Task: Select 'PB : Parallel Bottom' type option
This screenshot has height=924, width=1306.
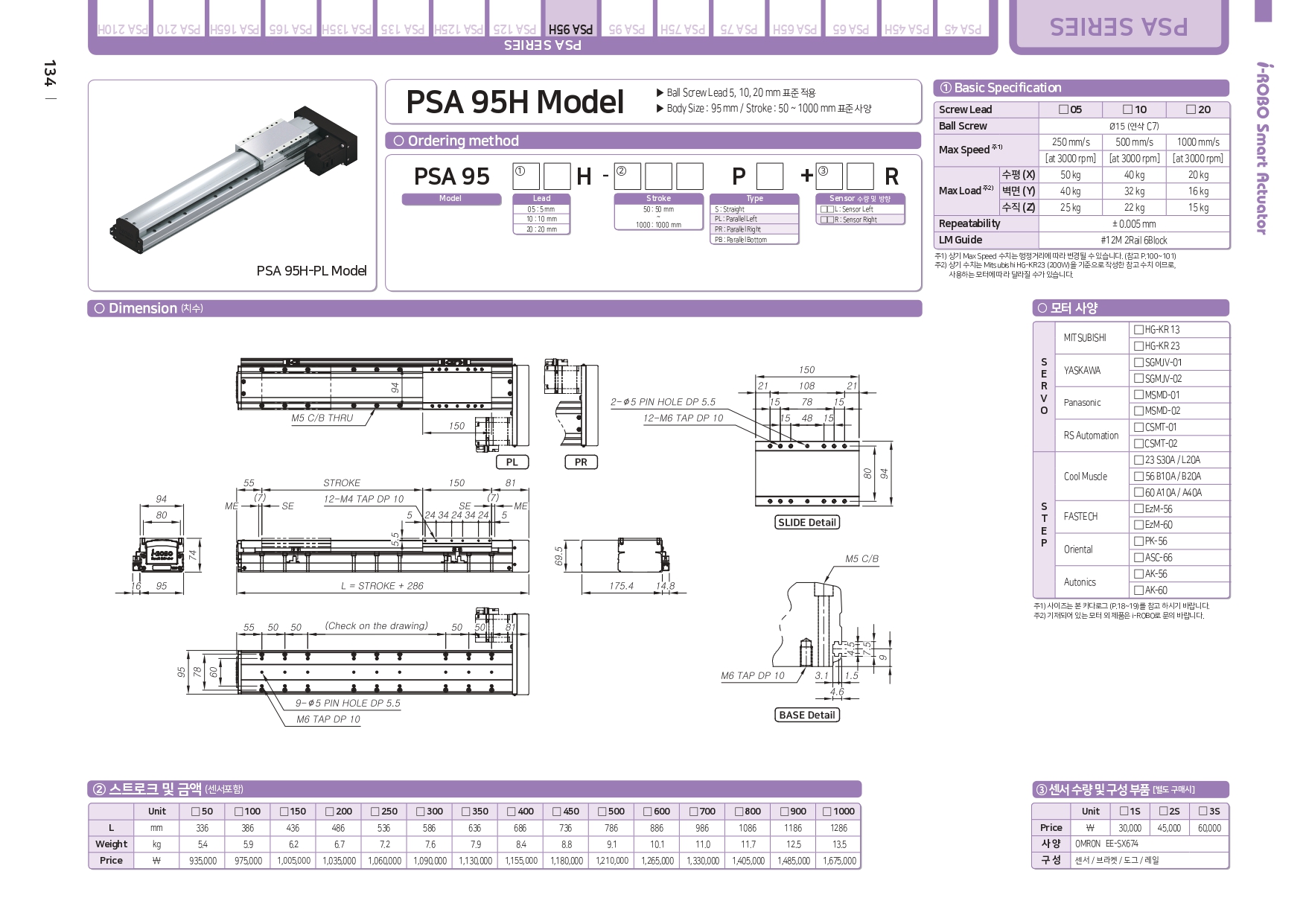Action: tap(754, 240)
